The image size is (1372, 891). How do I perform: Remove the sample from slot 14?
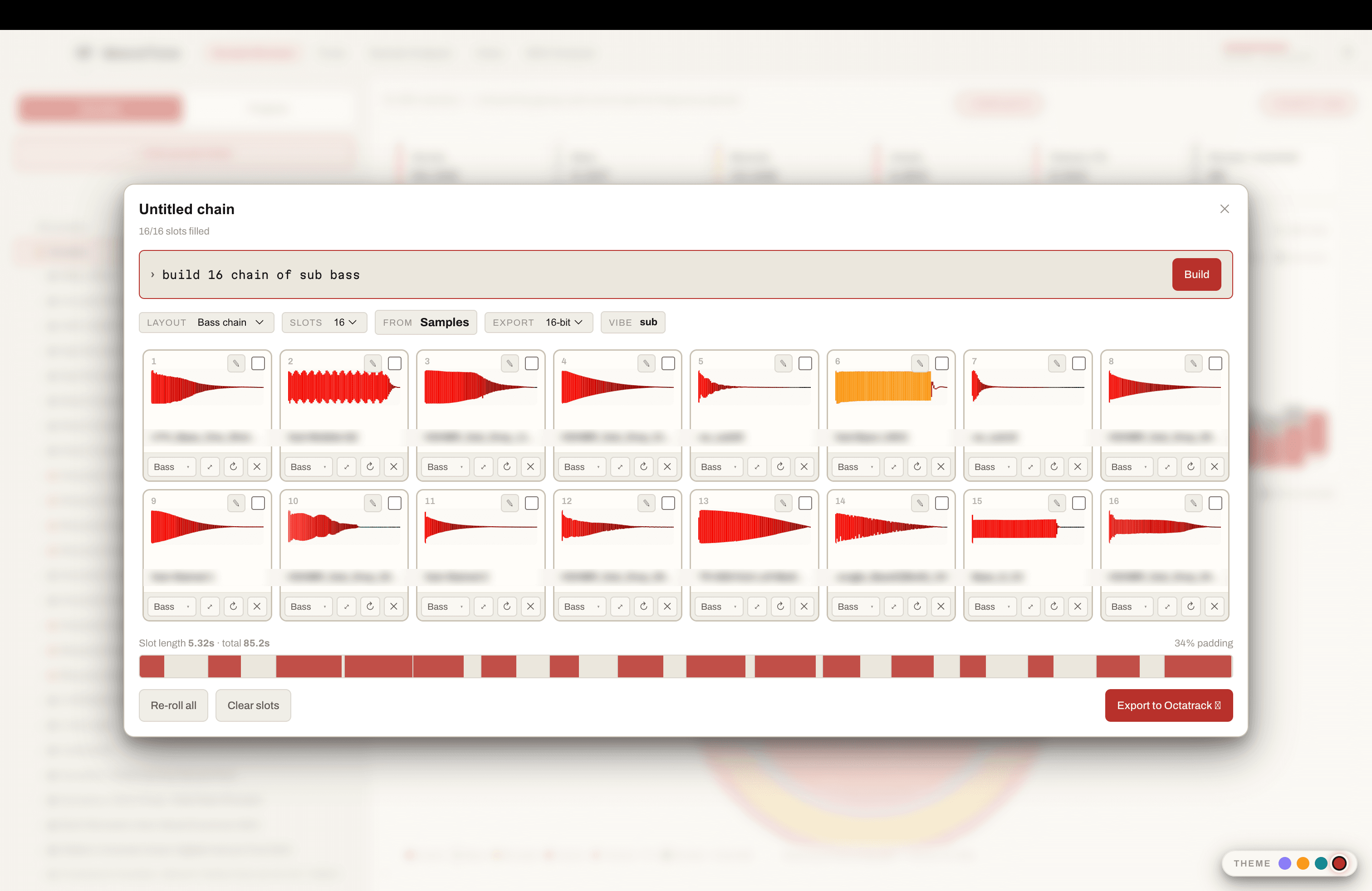click(x=941, y=606)
